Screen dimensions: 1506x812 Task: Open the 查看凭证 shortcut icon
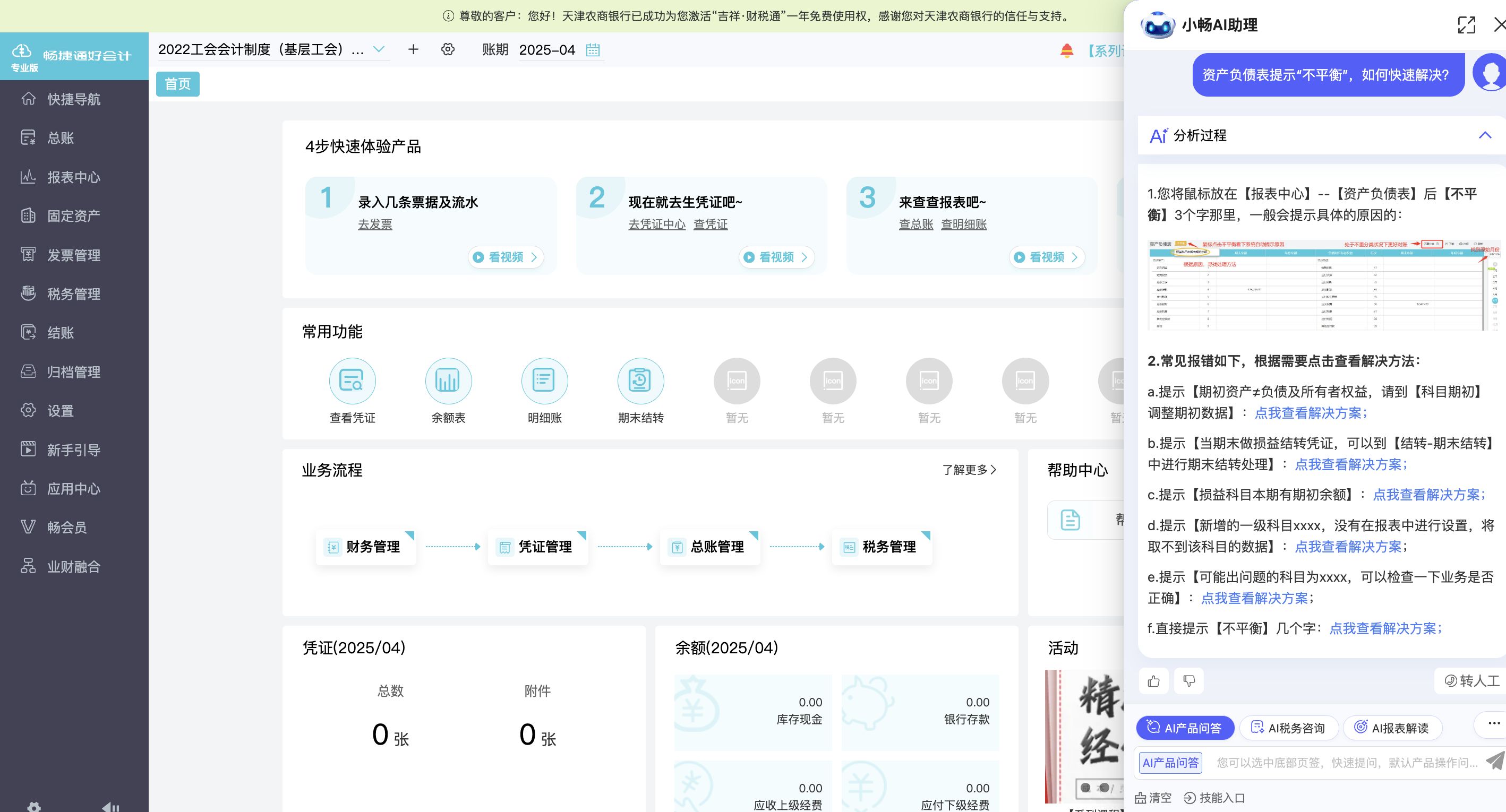tap(352, 382)
